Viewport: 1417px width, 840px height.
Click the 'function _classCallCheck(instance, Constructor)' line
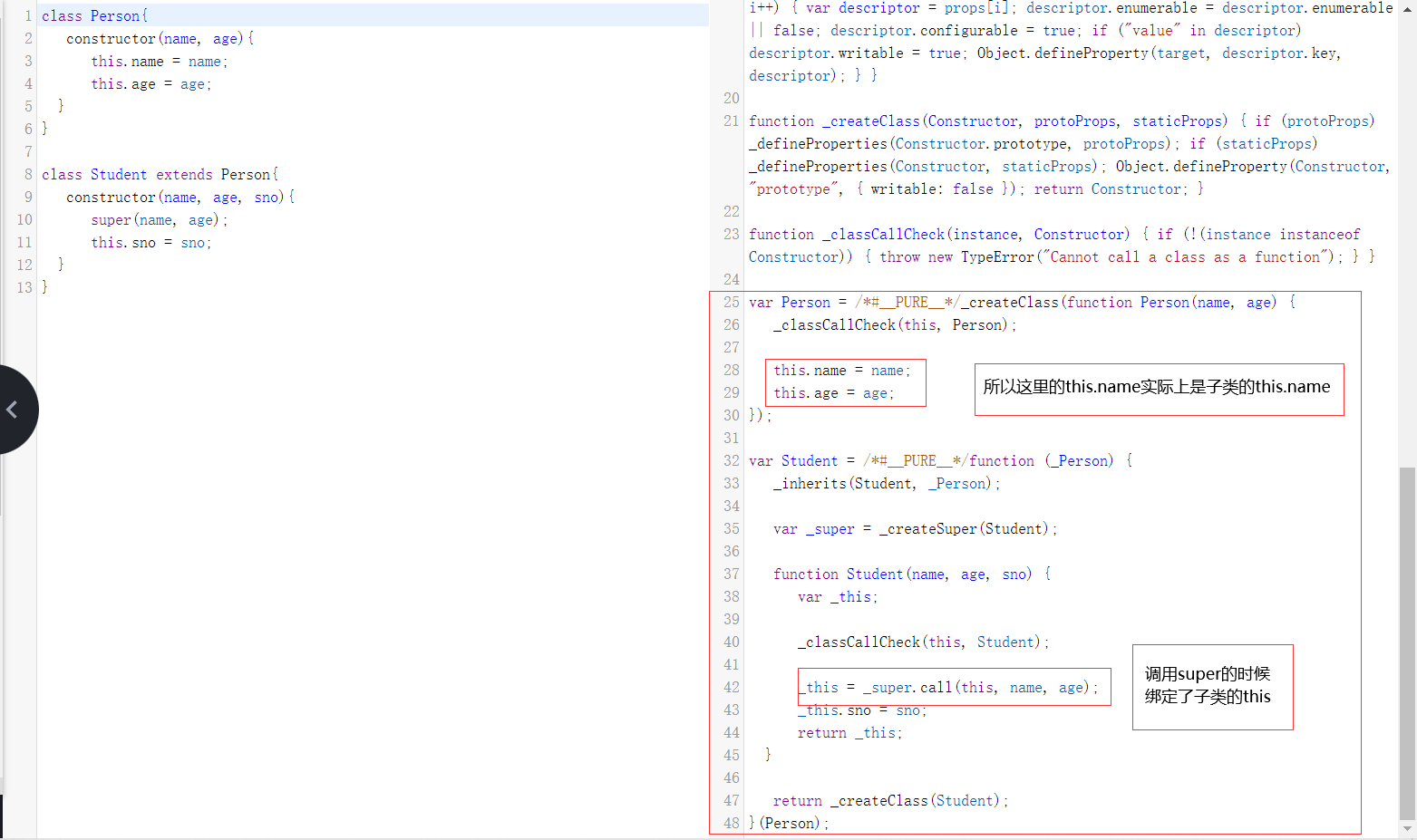pyautogui.click(x=1054, y=234)
